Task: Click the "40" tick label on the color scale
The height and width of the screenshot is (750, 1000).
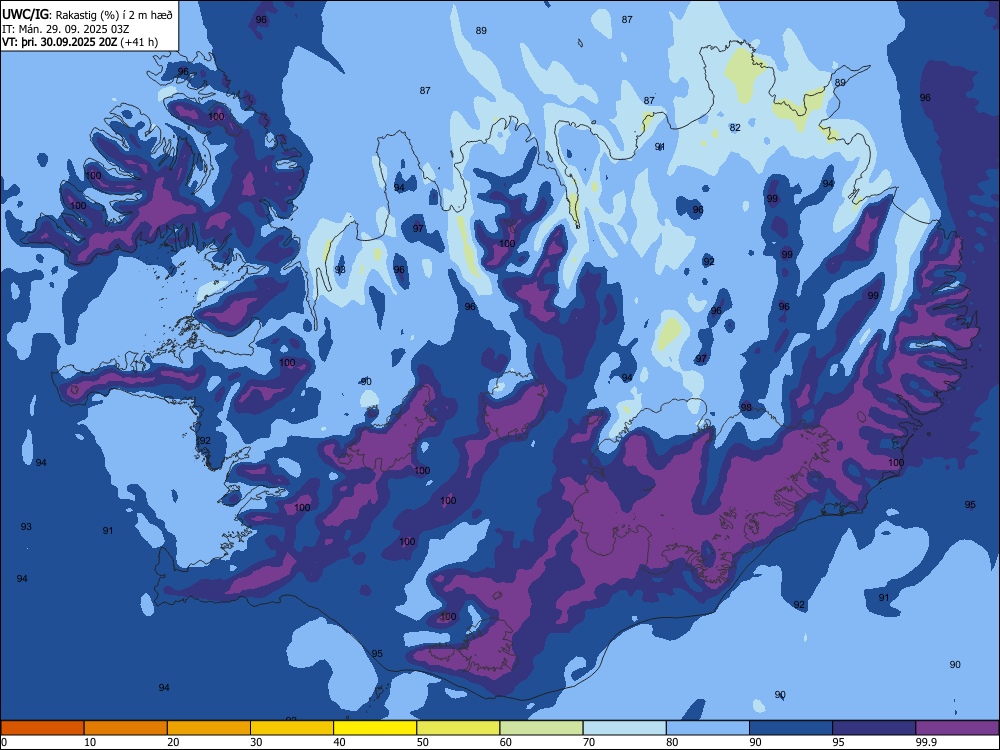Action: pos(340,742)
